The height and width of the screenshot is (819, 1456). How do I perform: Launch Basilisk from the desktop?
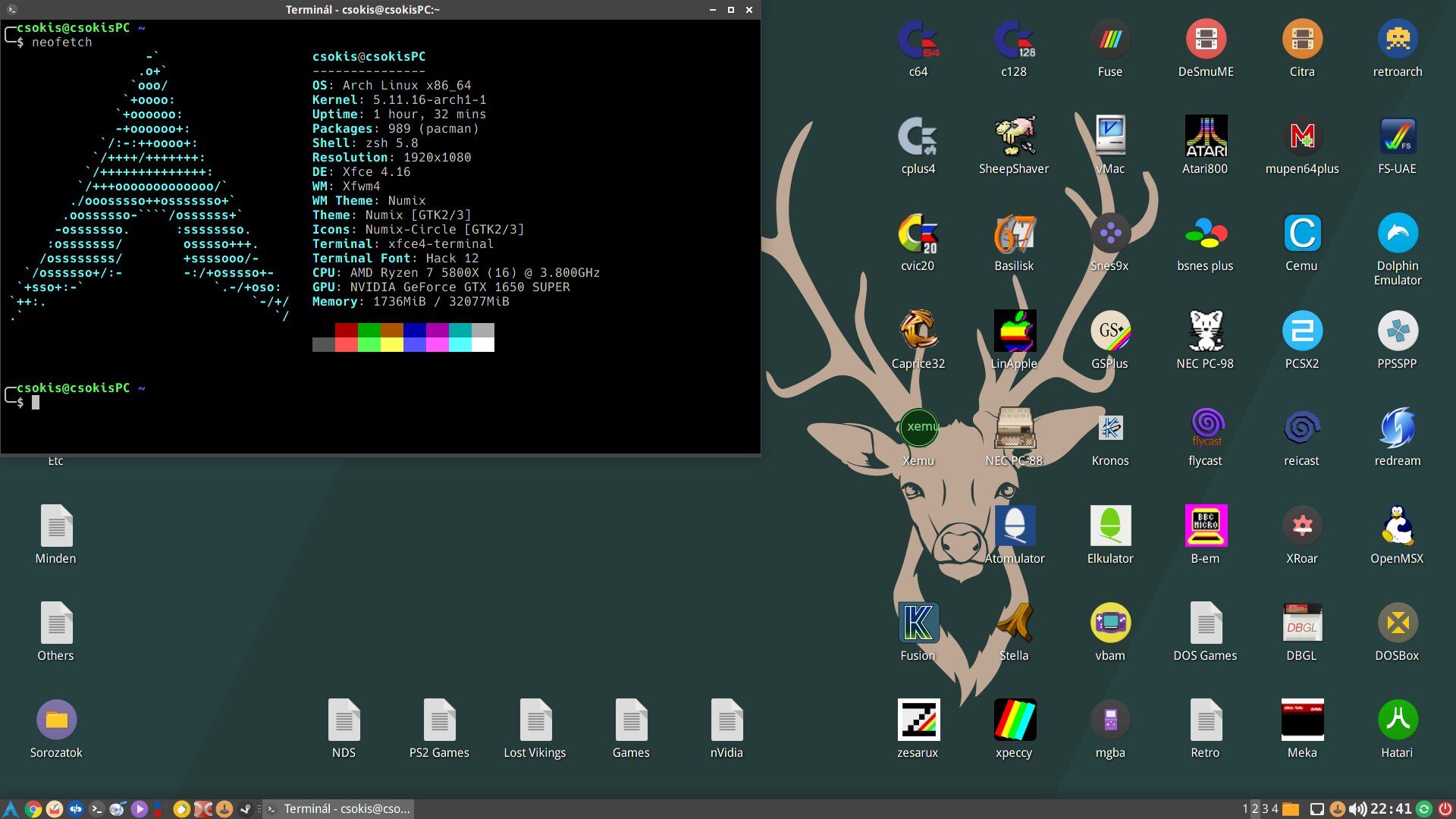click(1014, 234)
